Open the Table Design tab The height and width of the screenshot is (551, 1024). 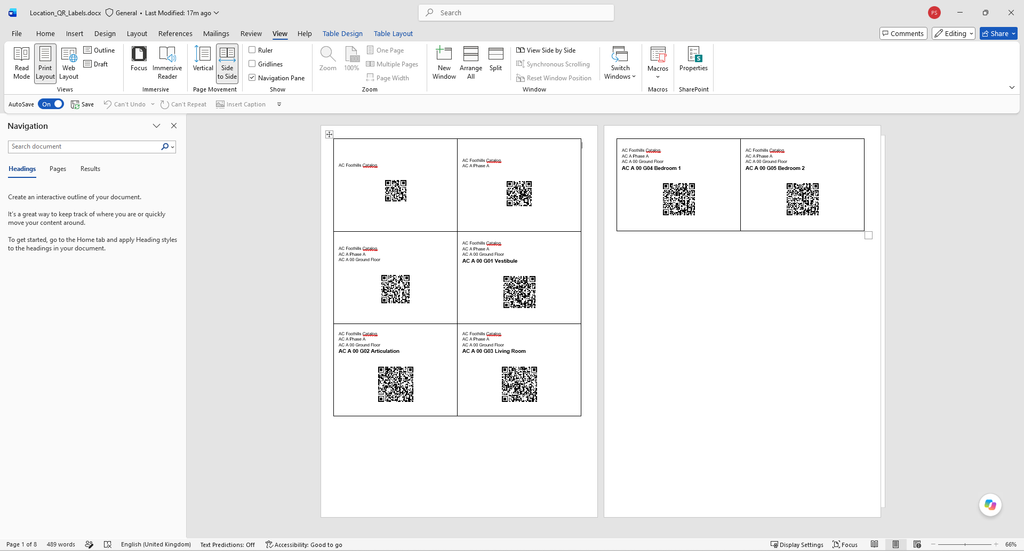pyautogui.click(x=342, y=33)
